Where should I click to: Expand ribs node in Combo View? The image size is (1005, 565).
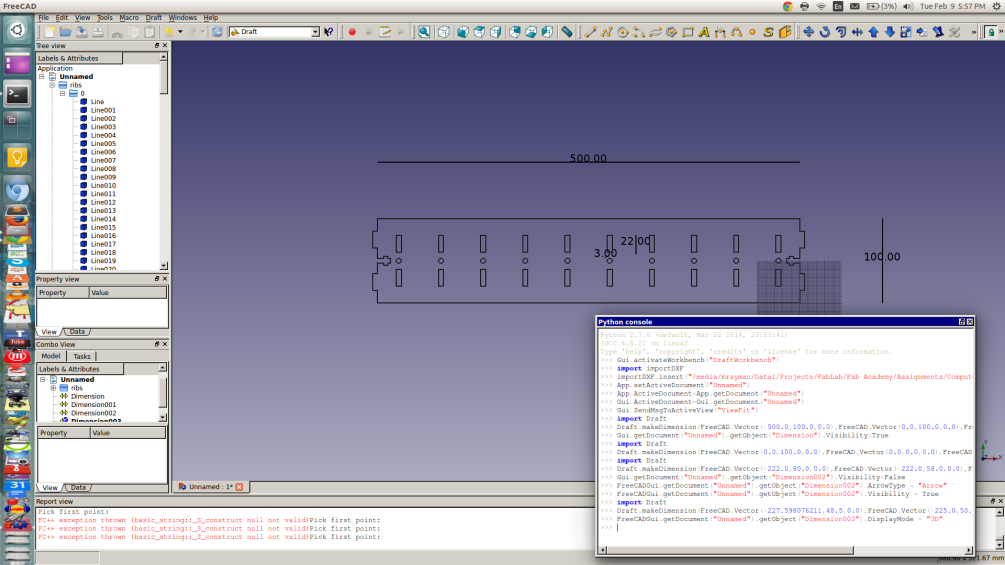[x=52, y=388]
